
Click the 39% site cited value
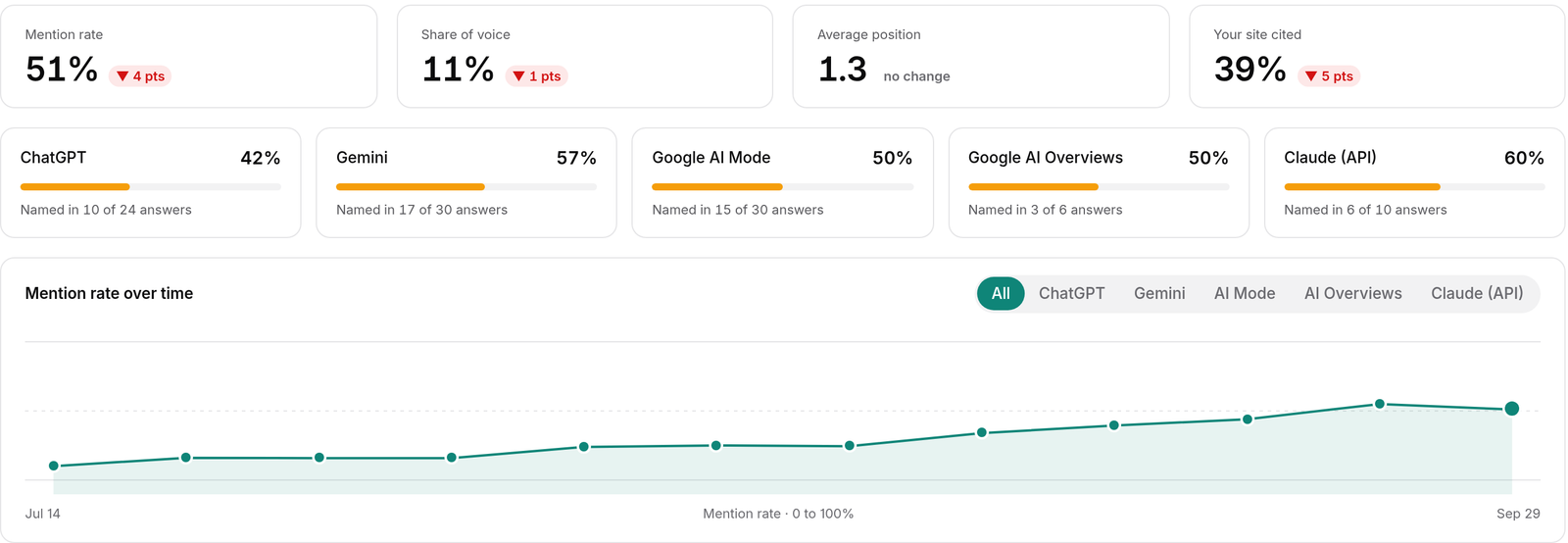1249,69
